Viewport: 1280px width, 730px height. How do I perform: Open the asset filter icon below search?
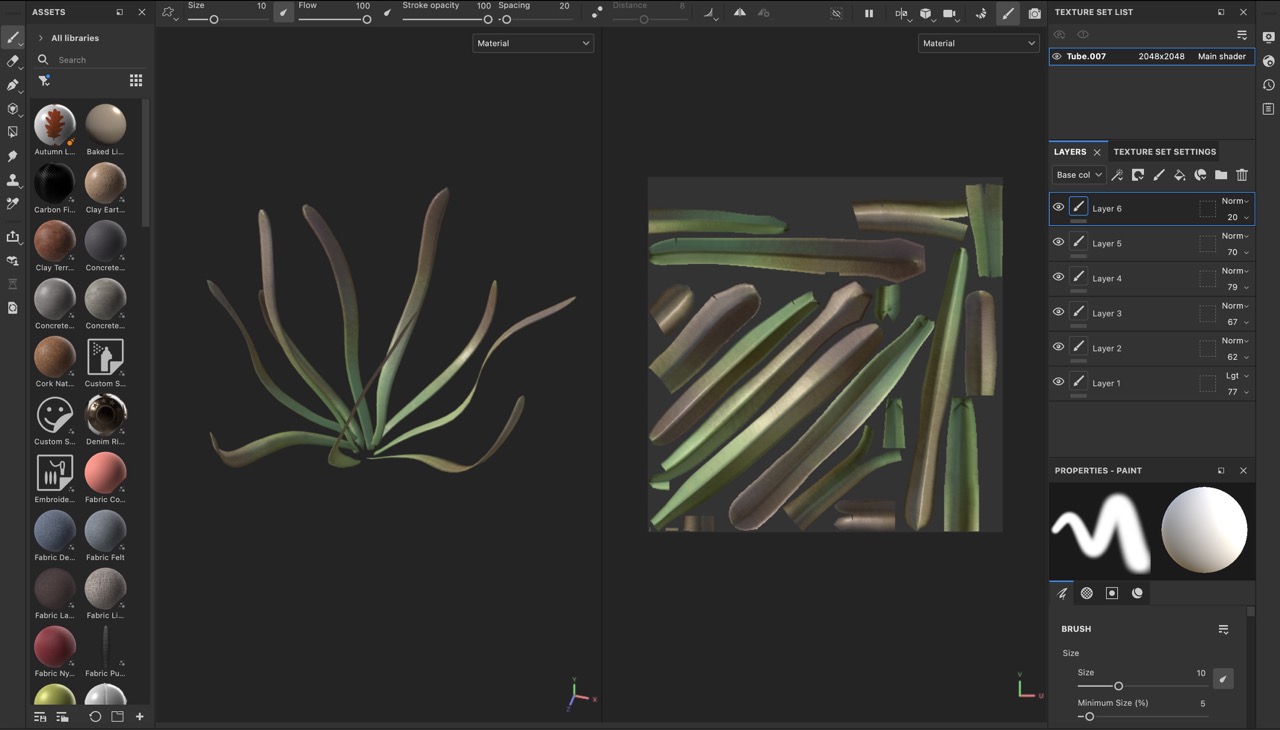coord(44,81)
